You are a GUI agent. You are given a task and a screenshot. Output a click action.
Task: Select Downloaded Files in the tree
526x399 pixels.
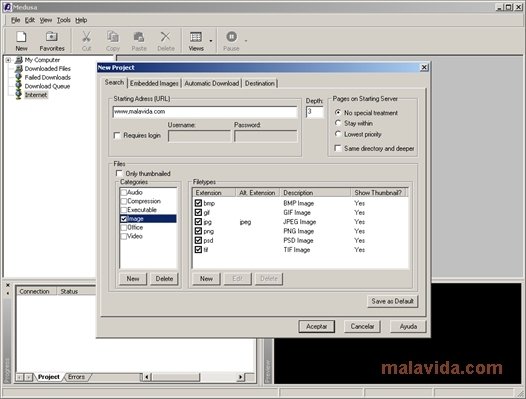[x=47, y=69]
